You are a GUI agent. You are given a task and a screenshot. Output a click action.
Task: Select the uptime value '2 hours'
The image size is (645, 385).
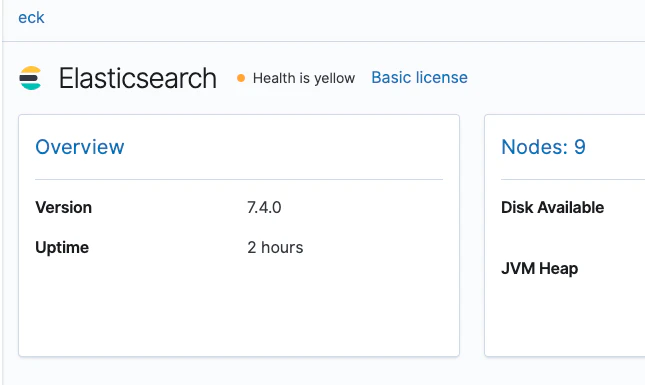[275, 248]
